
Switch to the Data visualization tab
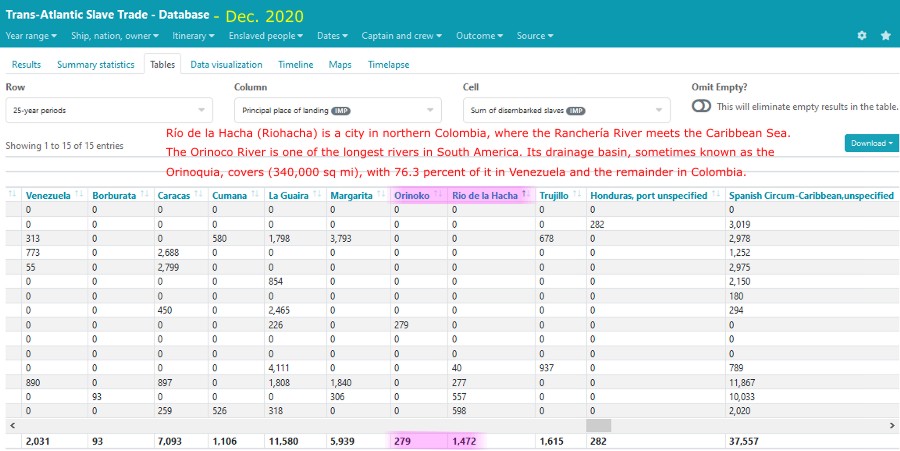click(226, 64)
